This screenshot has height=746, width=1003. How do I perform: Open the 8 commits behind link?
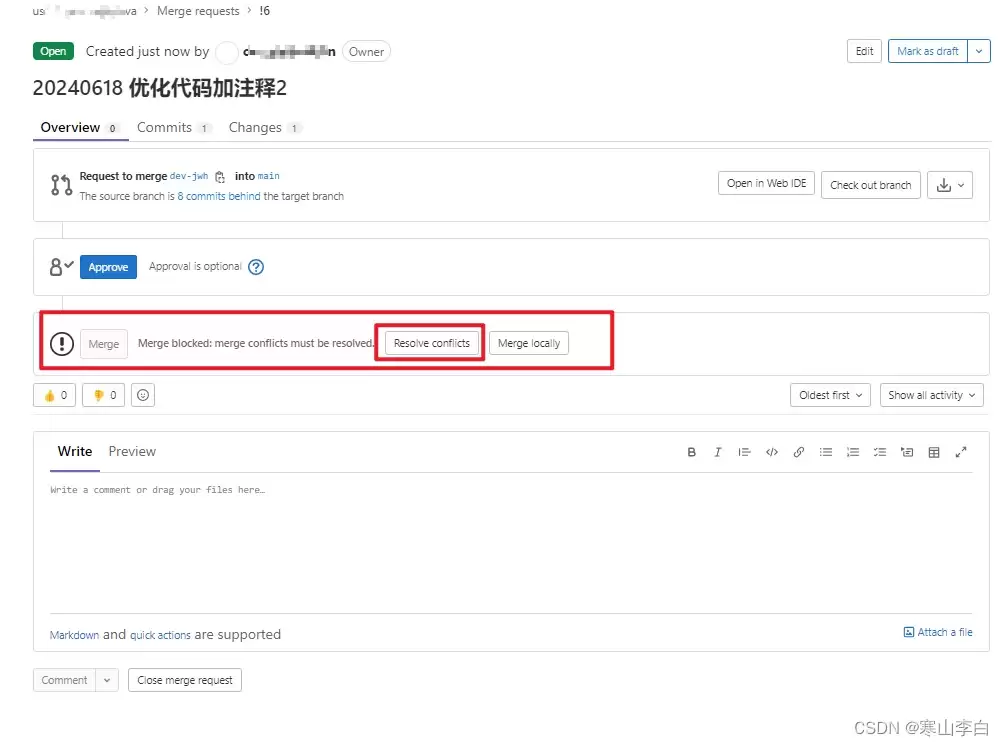(219, 196)
